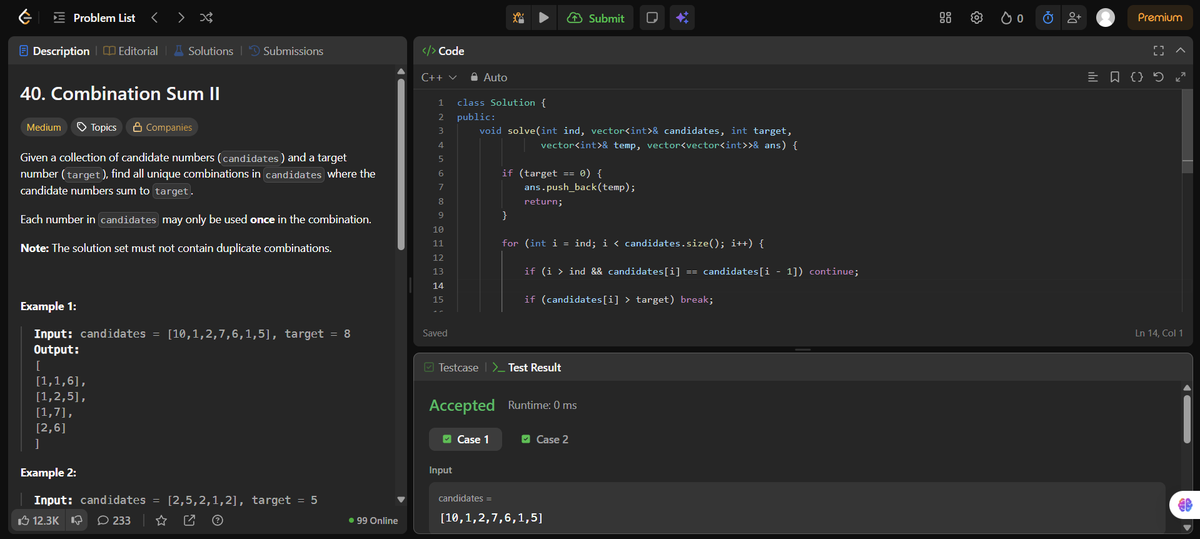Viewport: 1200px width, 539px height.
Task: Select Case 1 result
Action: 465,439
